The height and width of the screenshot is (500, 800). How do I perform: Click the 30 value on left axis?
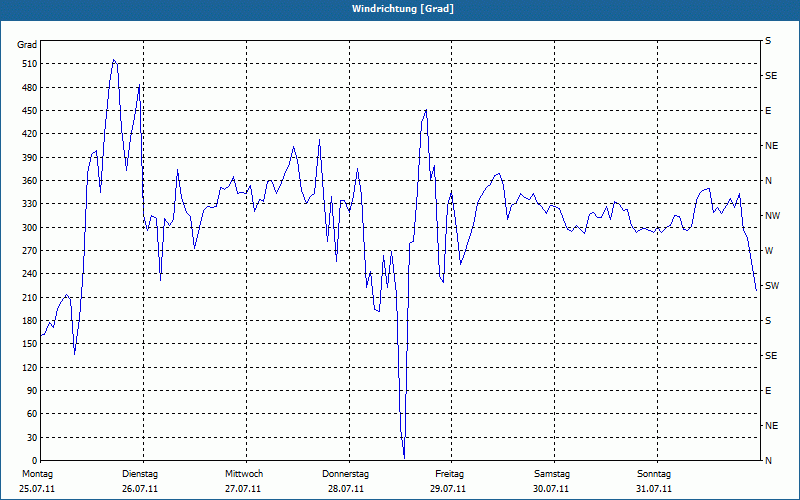click(32, 438)
